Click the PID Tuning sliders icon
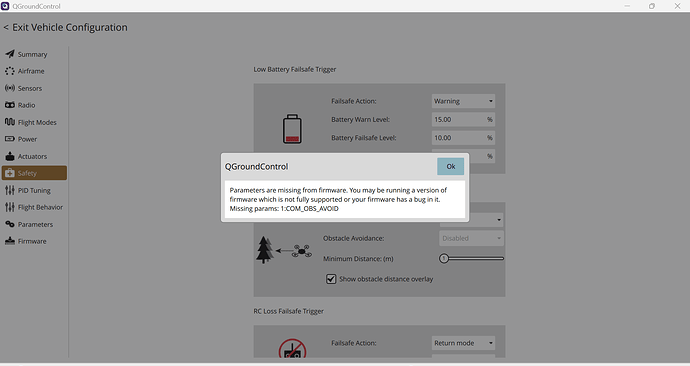This screenshot has width=690, height=366. point(10,190)
